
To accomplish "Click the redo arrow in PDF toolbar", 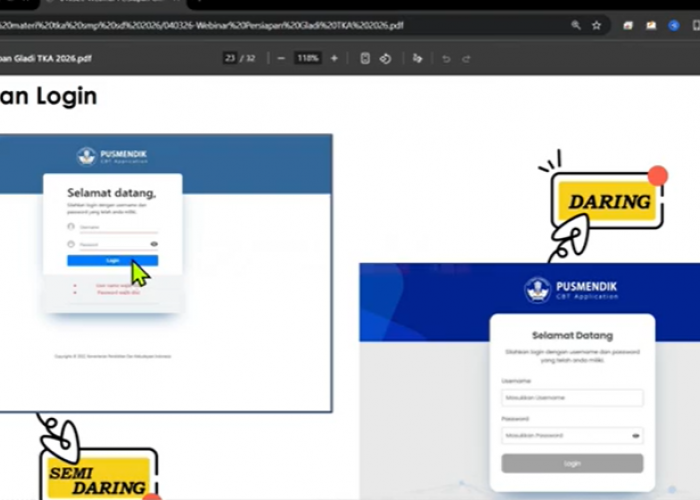I will (x=466, y=59).
